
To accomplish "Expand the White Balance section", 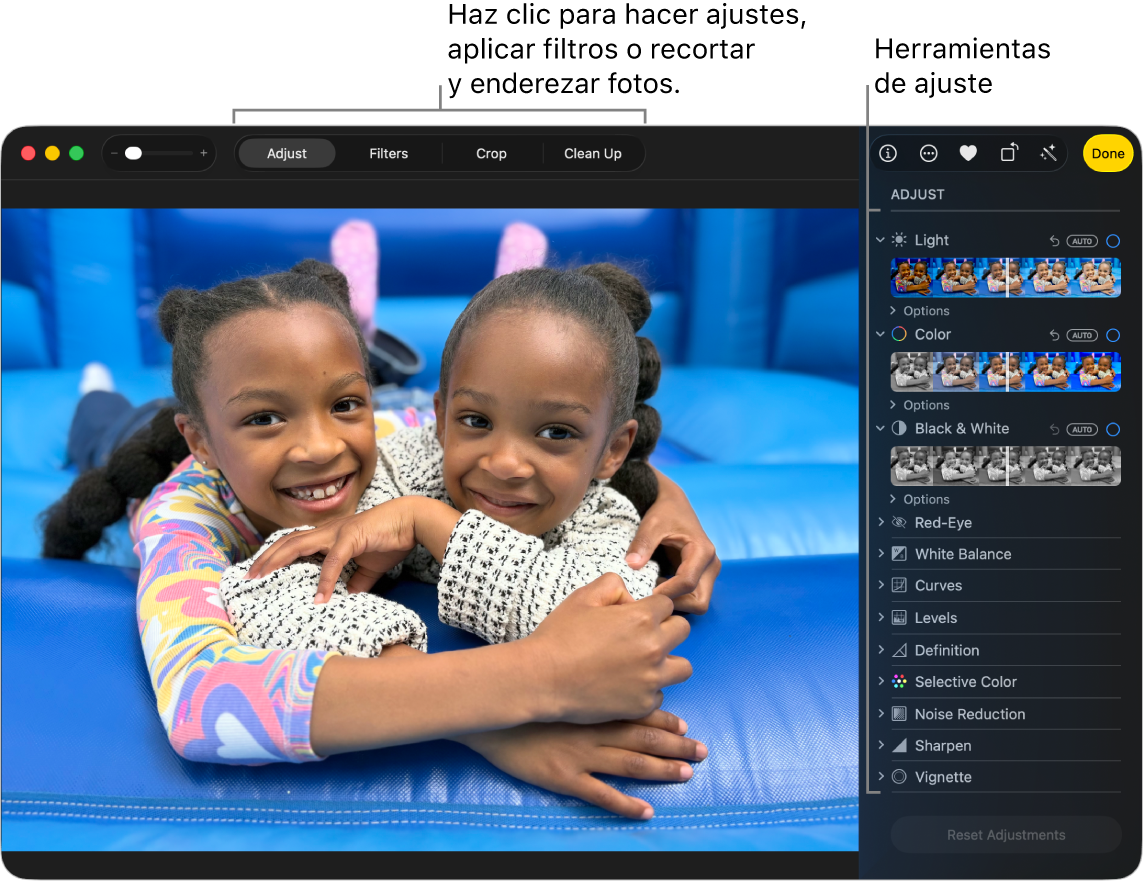I will click(x=880, y=553).
